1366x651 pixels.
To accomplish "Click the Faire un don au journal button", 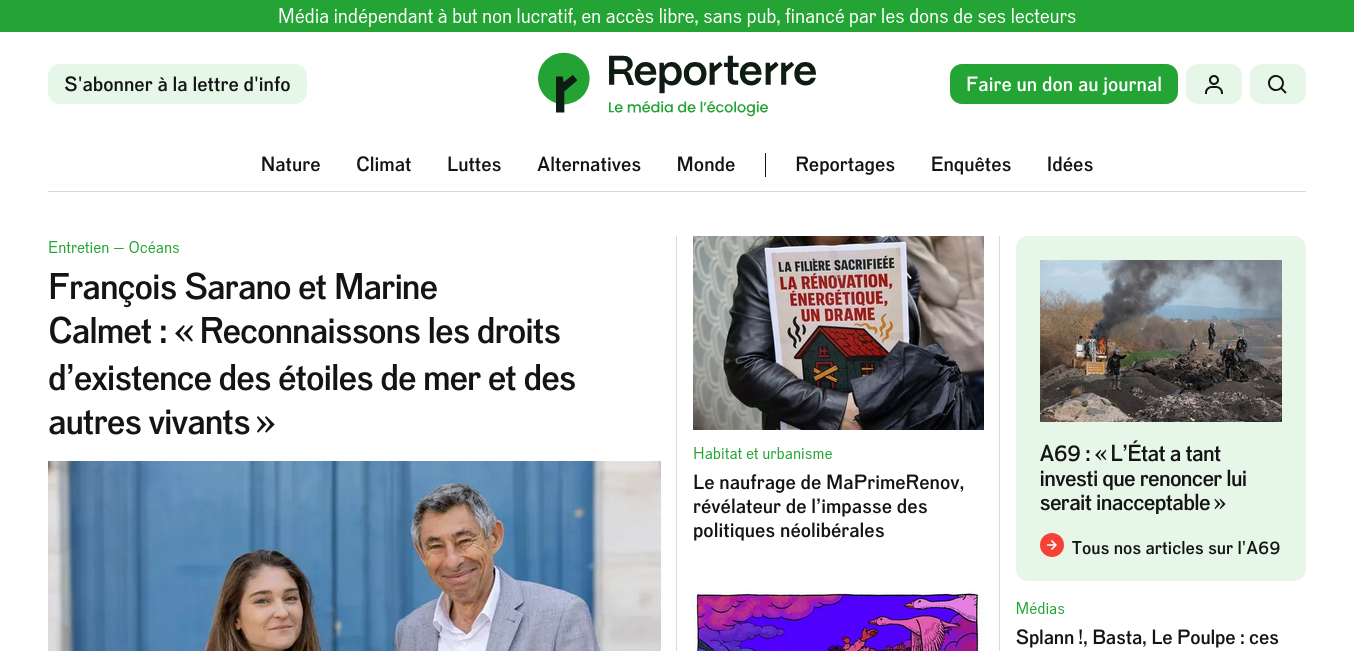I will [x=1064, y=84].
